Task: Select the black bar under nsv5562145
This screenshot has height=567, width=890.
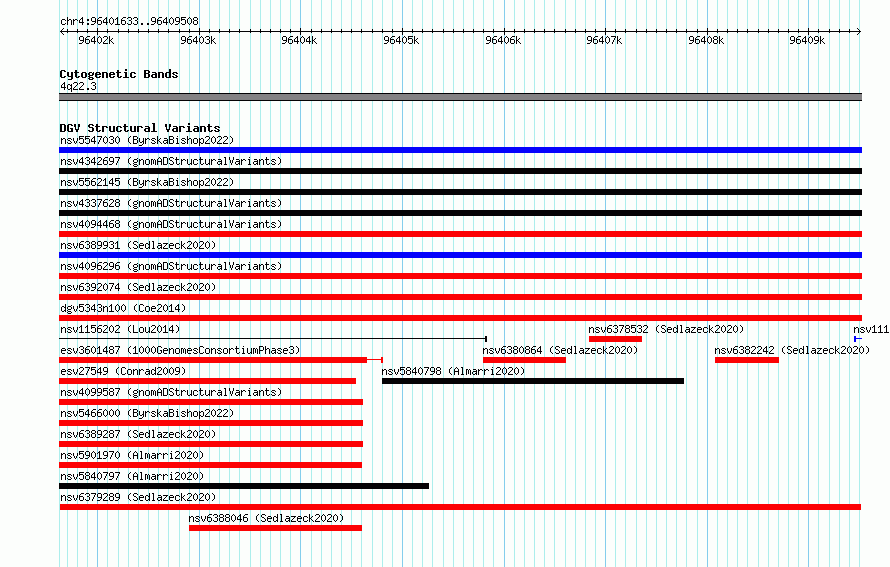Action: [460, 192]
